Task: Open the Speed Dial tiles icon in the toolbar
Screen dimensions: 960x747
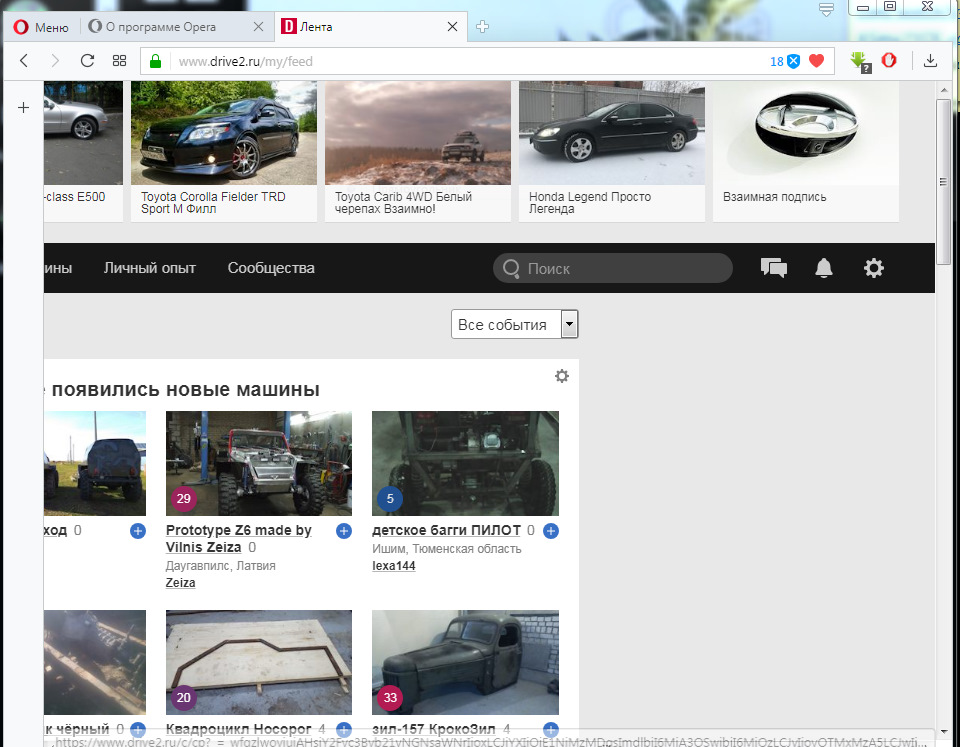Action: point(119,60)
